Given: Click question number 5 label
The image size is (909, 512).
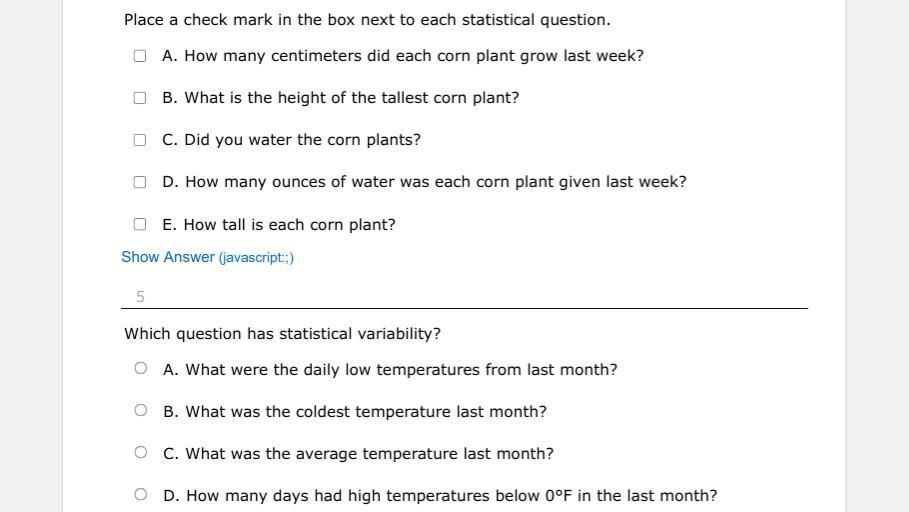Looking at the screenshot, I should tap(140, 297).
